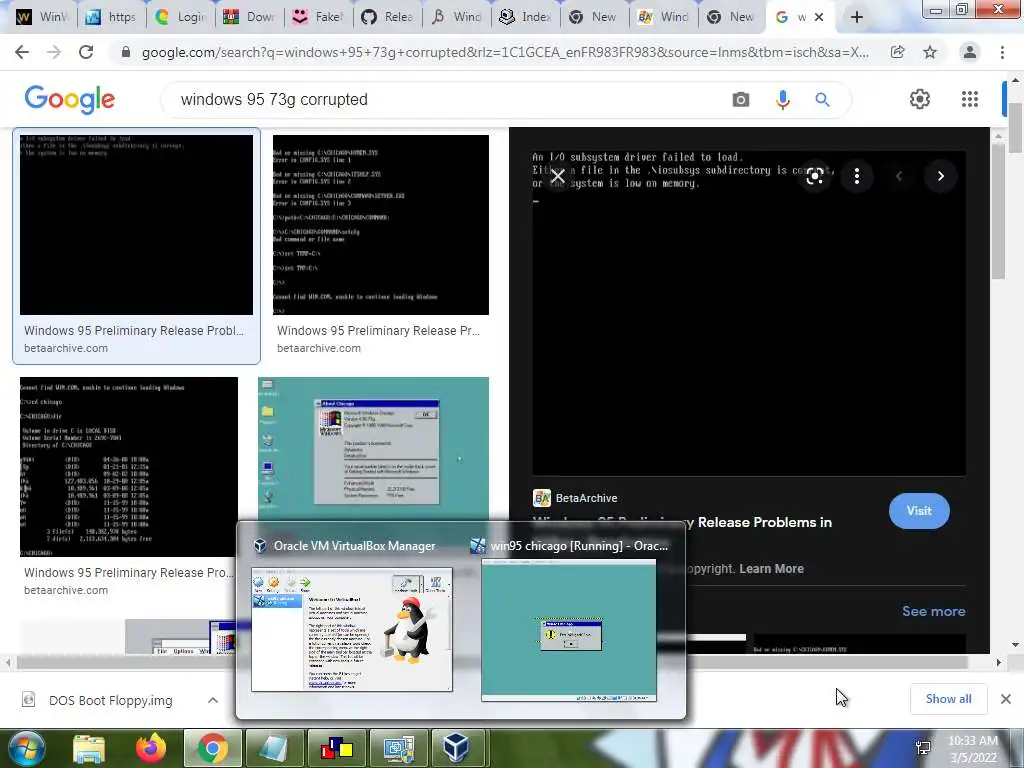Viewport: 1024px width, 768px height.
Task: Switch to the Index browser tab
Action: pyautogui.click(x=525, y=17)
